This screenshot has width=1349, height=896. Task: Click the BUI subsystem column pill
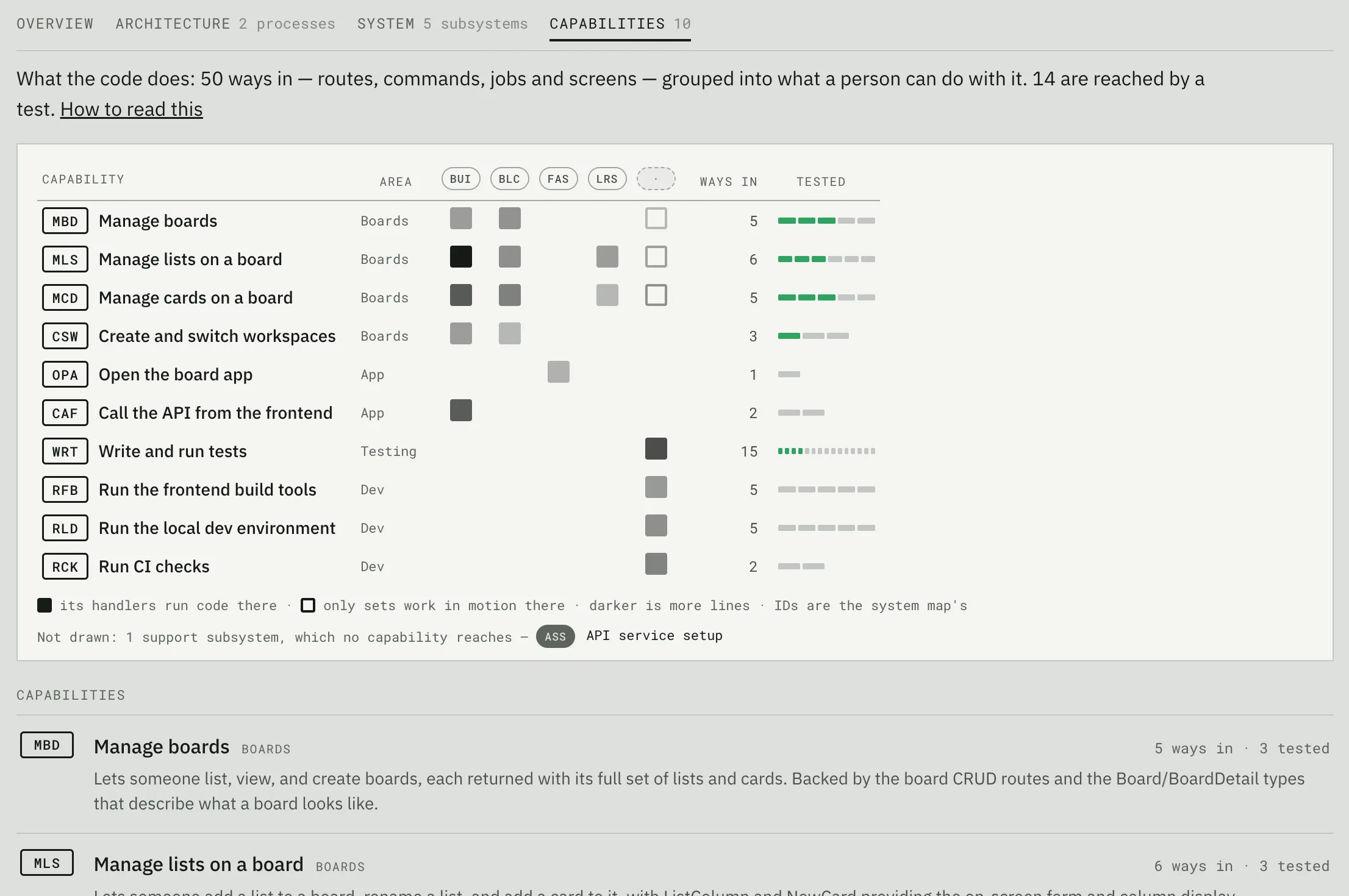point(460,179)
